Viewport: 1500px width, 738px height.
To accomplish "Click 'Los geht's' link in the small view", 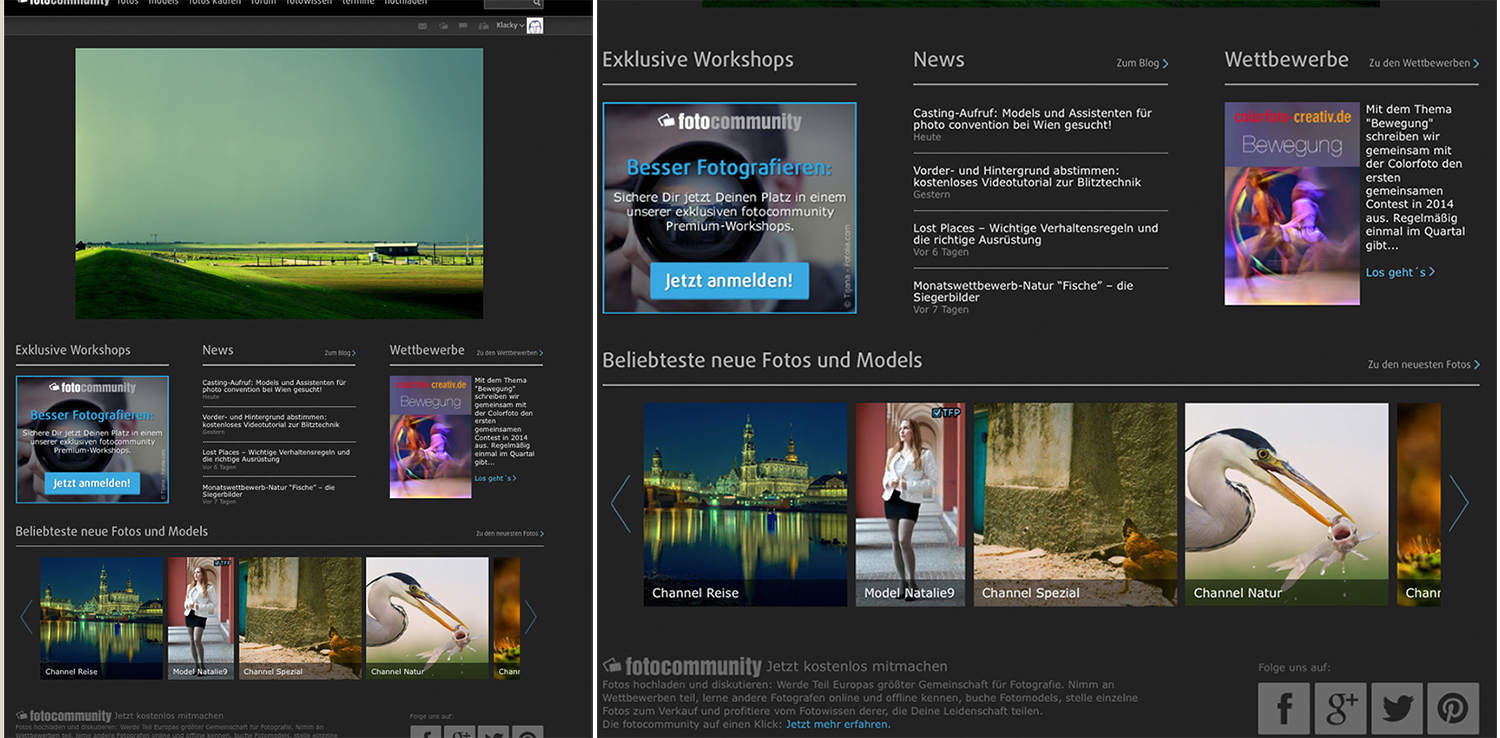I will (493, 479).
